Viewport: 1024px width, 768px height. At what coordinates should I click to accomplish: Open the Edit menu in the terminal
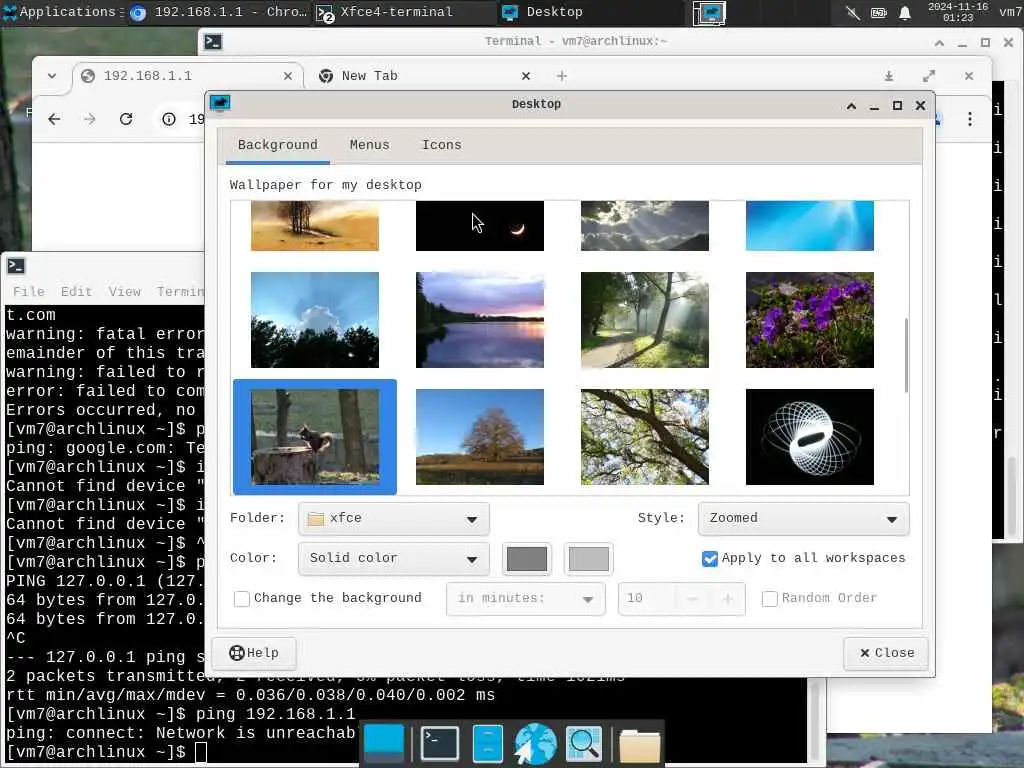76,291
